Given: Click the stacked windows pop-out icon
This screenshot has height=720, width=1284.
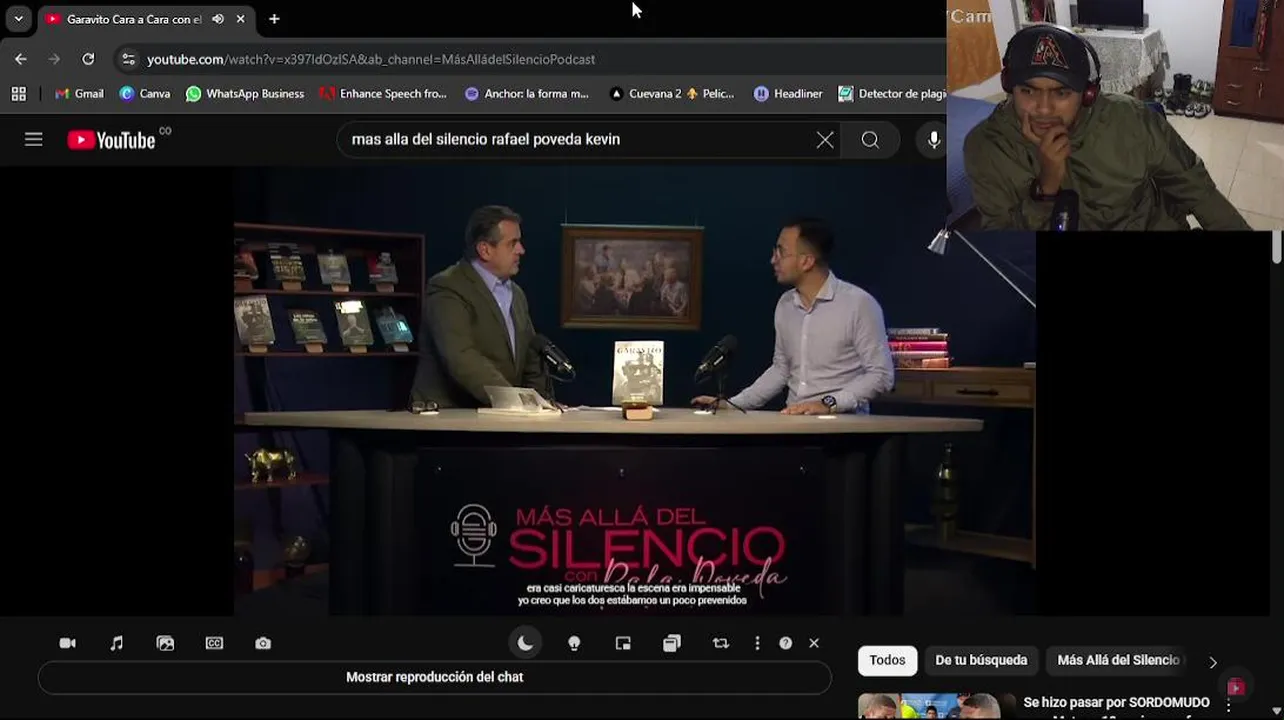Looking at the screenshot, I should click(672, 643).
